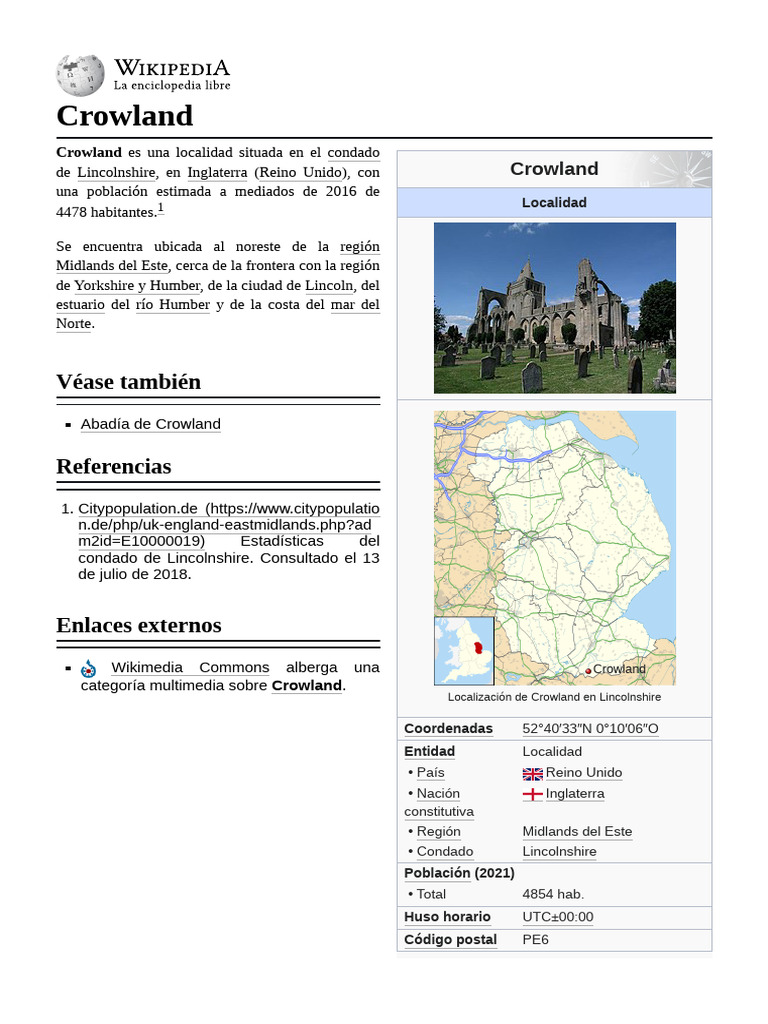
Task: Follow the 'Región' infobox label link
Action: [438, 831]
